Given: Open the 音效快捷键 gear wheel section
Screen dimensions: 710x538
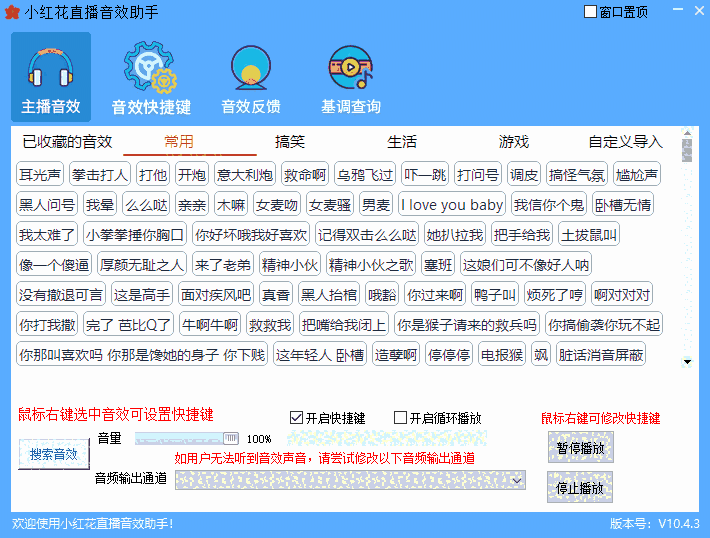Looking at the screenshot, I should pyautogui.click(x=151, y=77).
